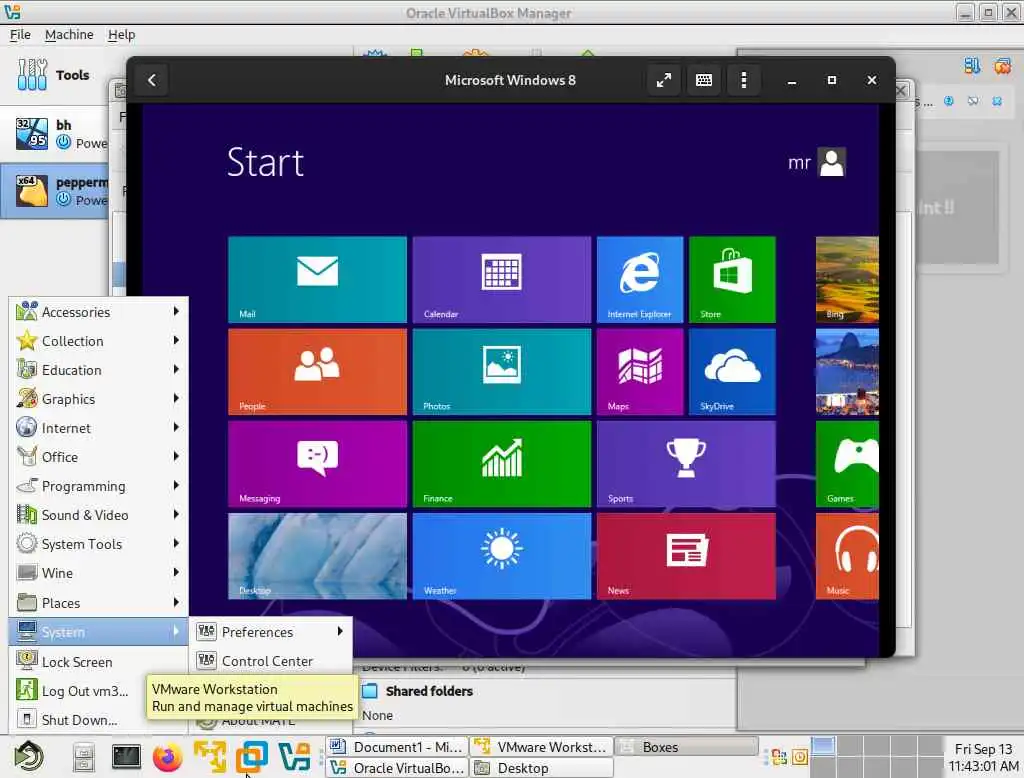Switch to the Desktop taskbar window
Image resolution: width=1024 pixels, height=778 pixels.
(541, 768)
